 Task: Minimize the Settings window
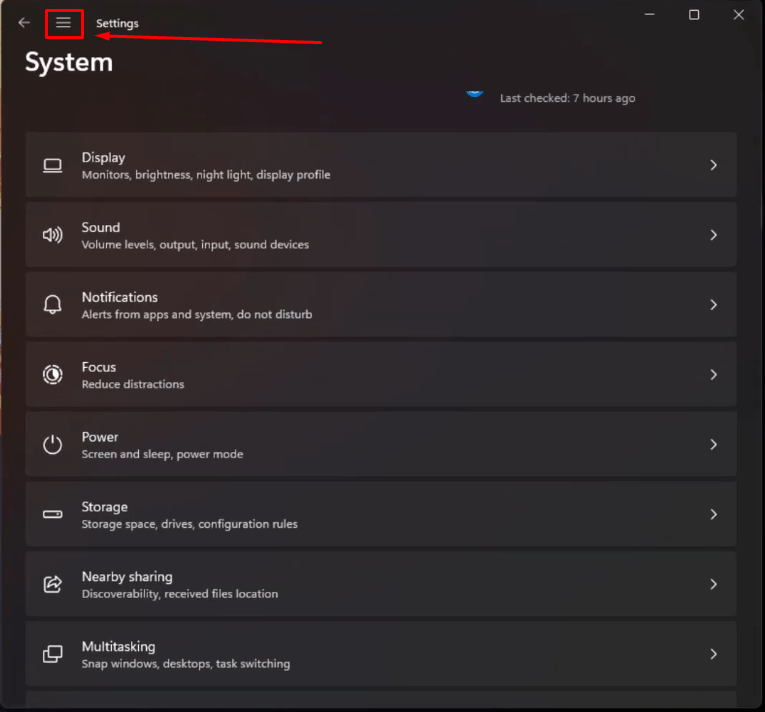coord(649,15)
